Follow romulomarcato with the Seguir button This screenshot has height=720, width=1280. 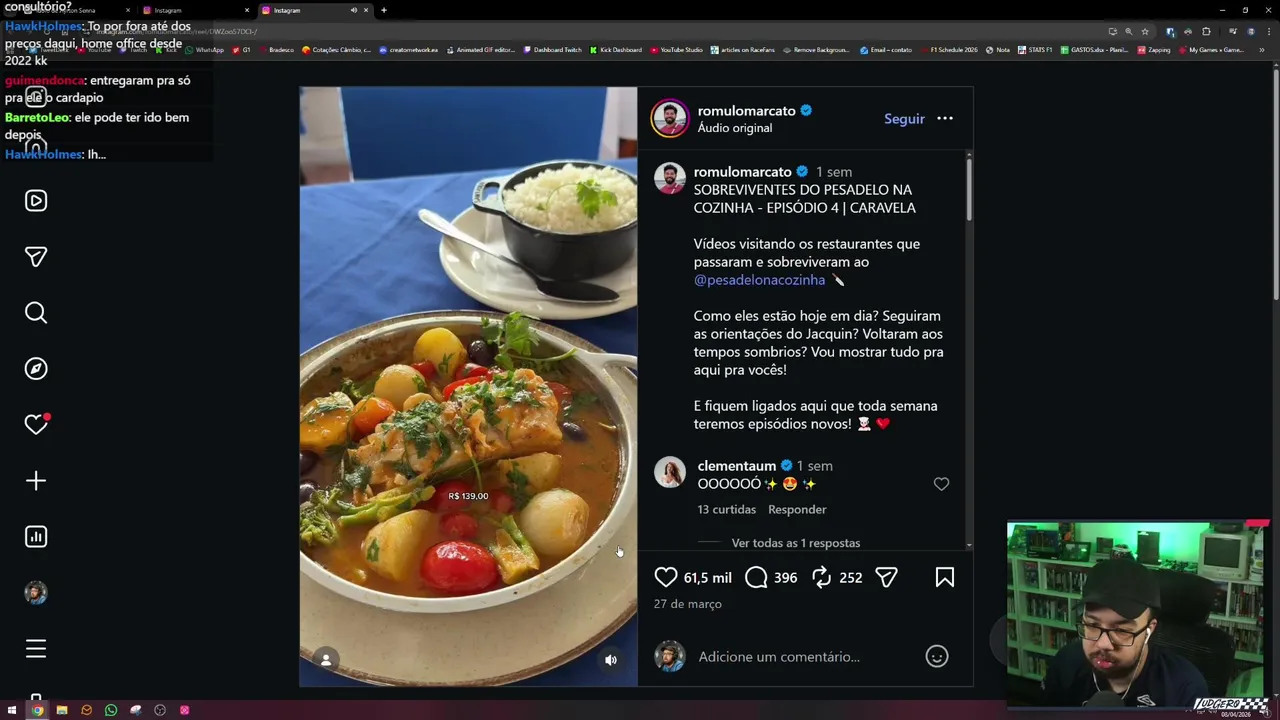click(x=904, y=118)
